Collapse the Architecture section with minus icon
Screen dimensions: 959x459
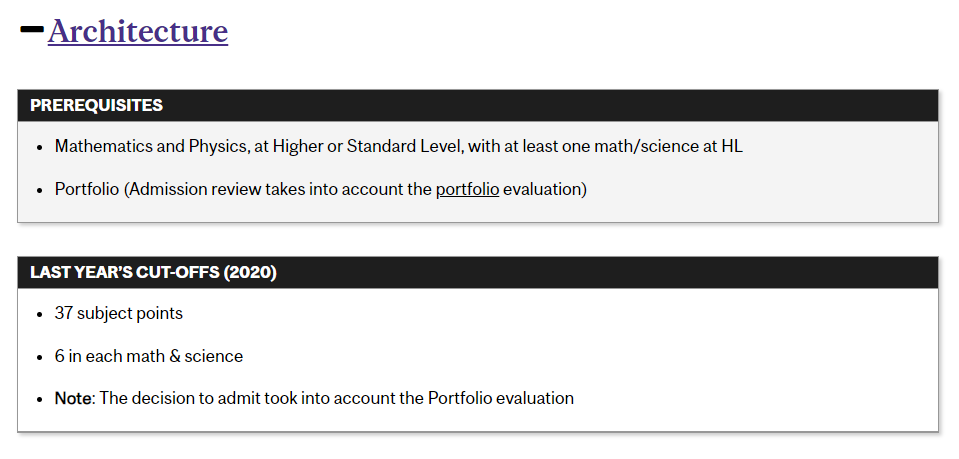tap(32, 29)
